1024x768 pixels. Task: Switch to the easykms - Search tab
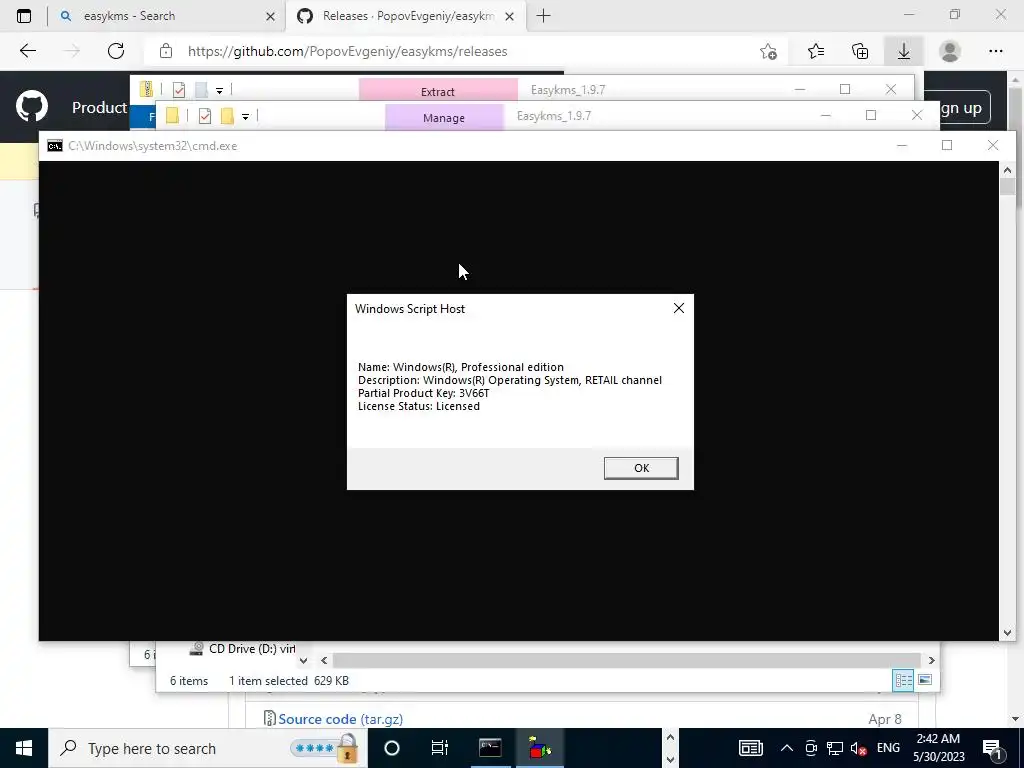coord(167,16)
